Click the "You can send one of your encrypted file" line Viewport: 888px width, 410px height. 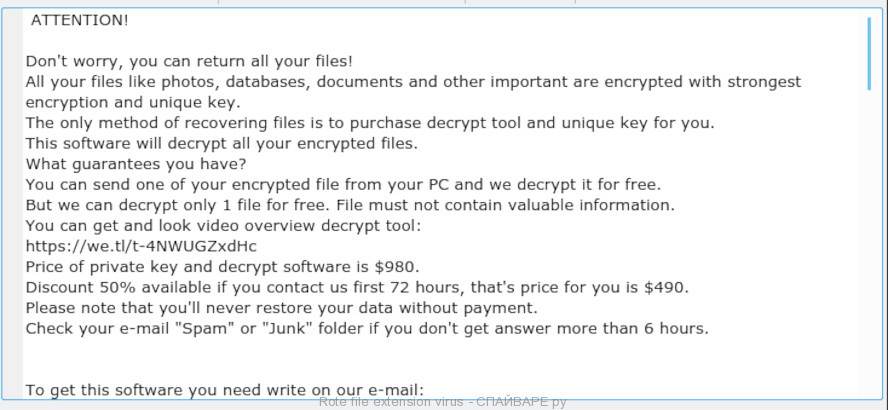click(343, 185)
